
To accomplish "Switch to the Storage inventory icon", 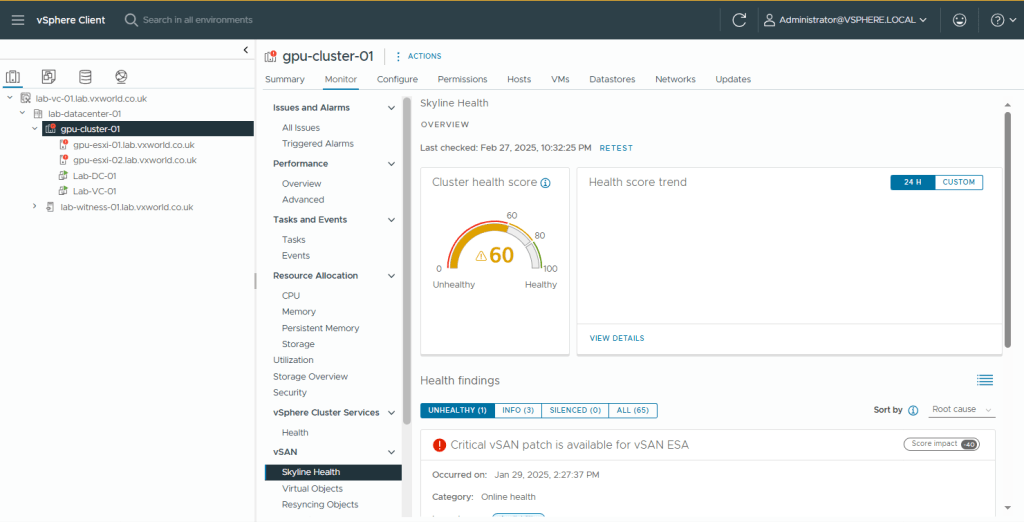I will (x=84, y=77).
